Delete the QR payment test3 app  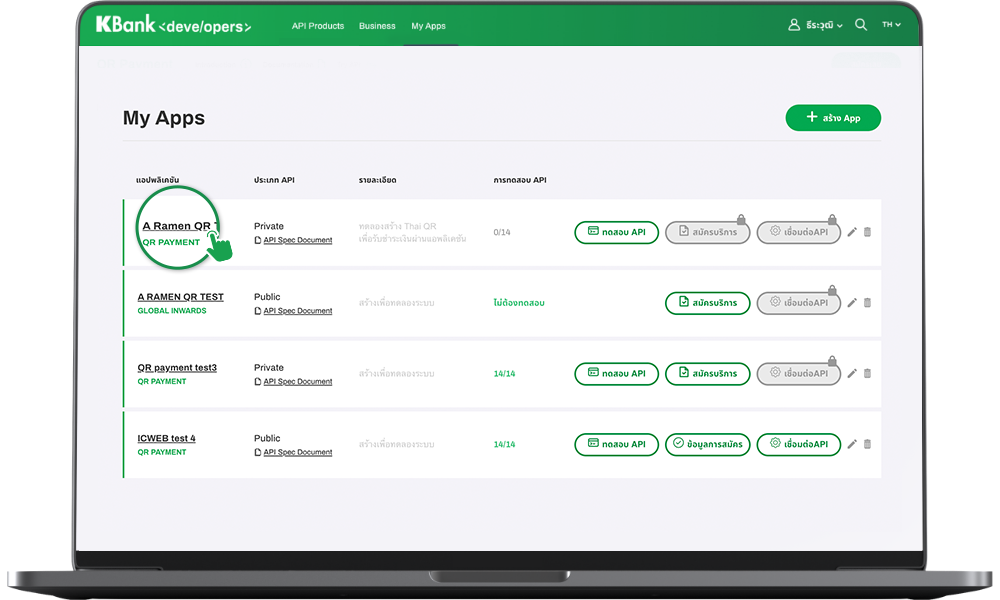click(x=867, y=374)
